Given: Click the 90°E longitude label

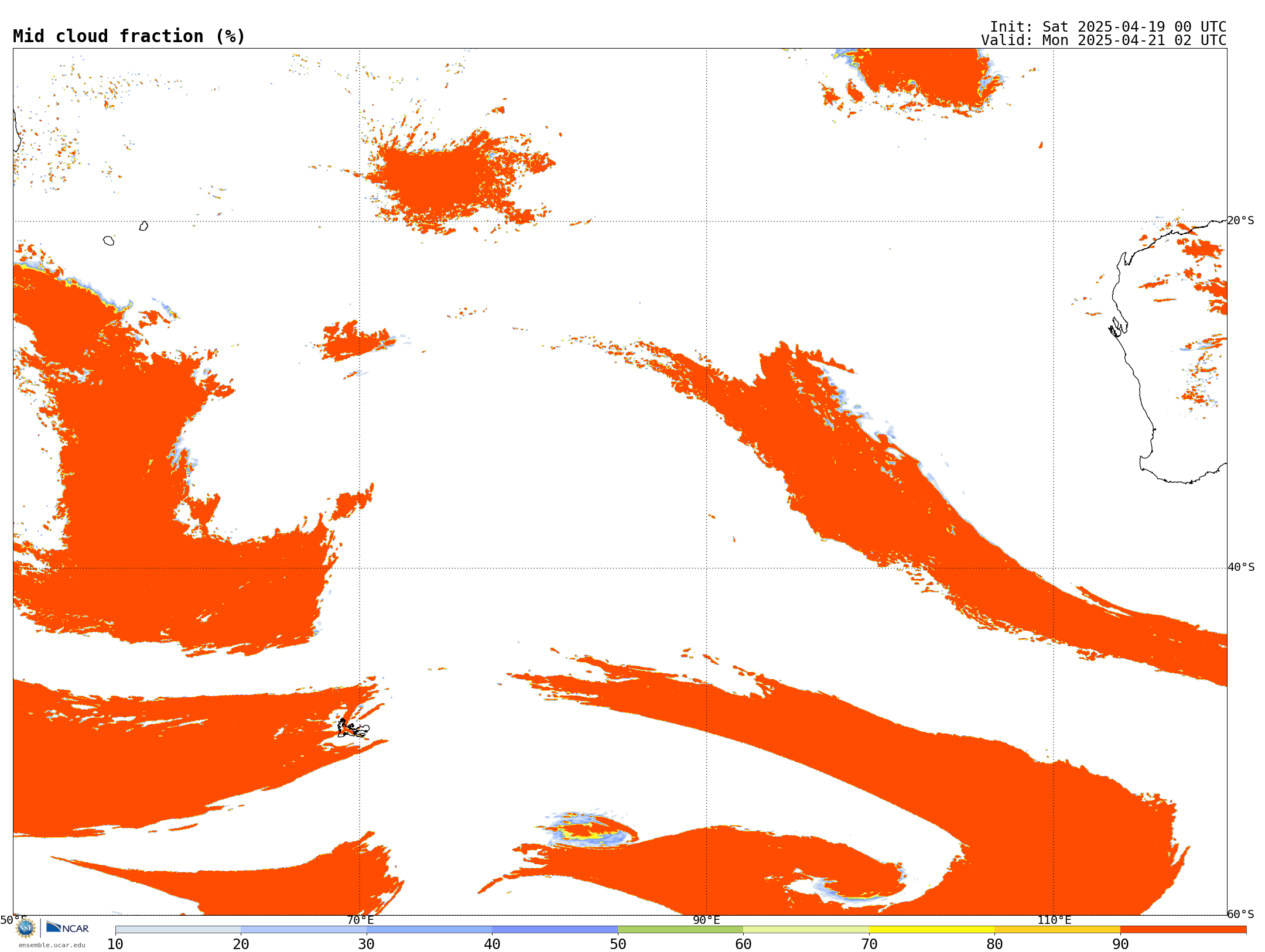Looking at the screenshot, I should point(706,920).
